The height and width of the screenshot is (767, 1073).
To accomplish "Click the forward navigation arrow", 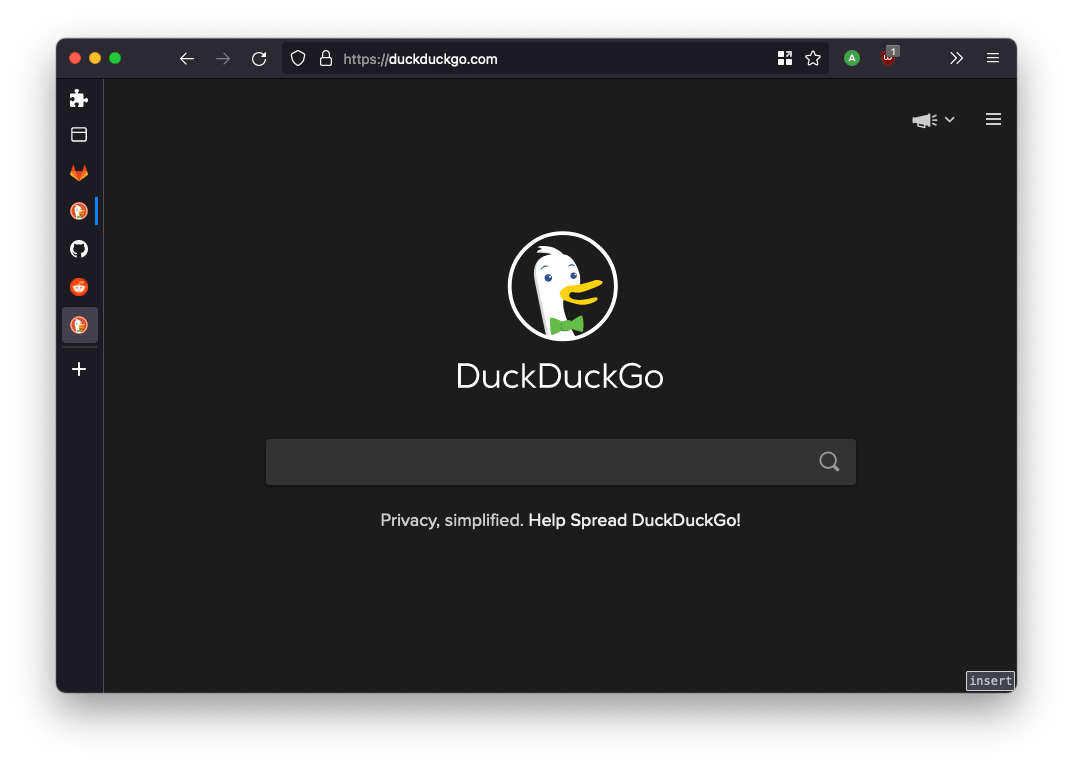I will click(x=223, y=59).
